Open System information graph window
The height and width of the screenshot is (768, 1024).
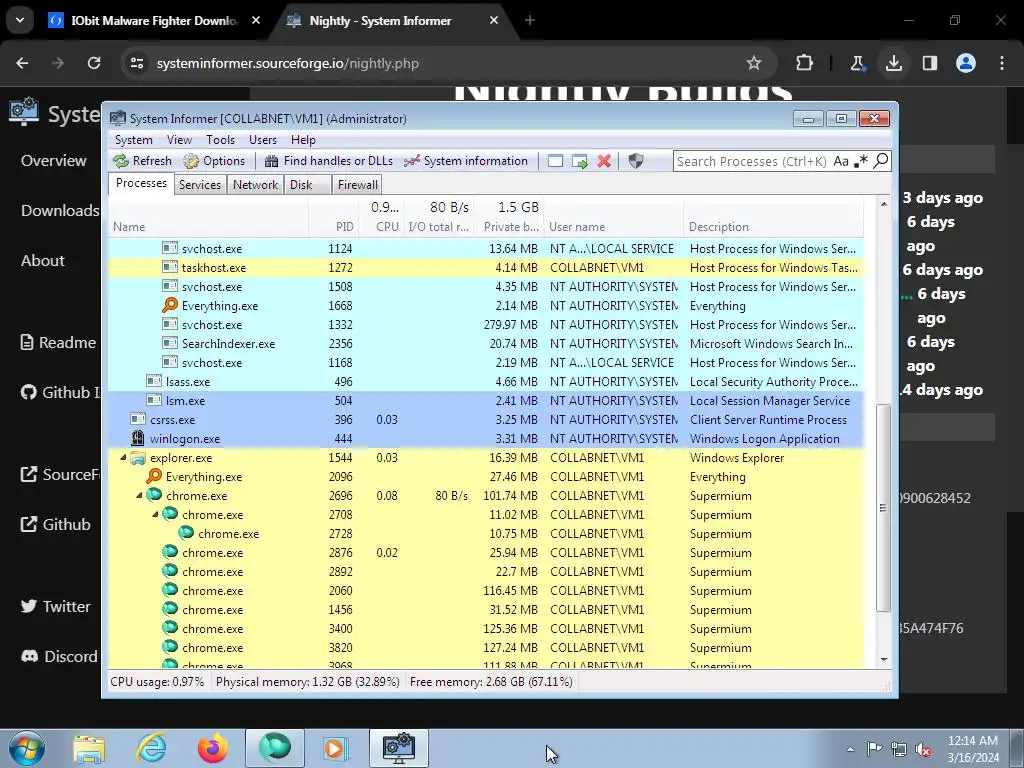tap(466, 161)
